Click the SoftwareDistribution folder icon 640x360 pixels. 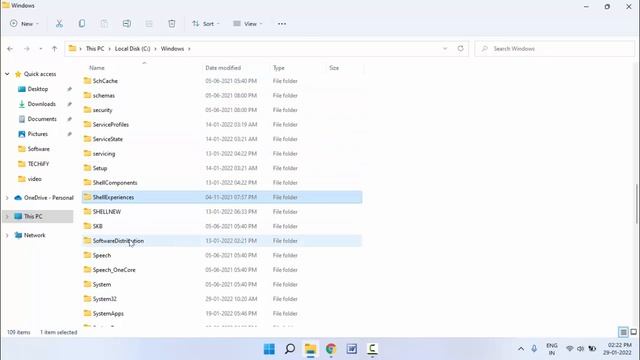(87, 240)
